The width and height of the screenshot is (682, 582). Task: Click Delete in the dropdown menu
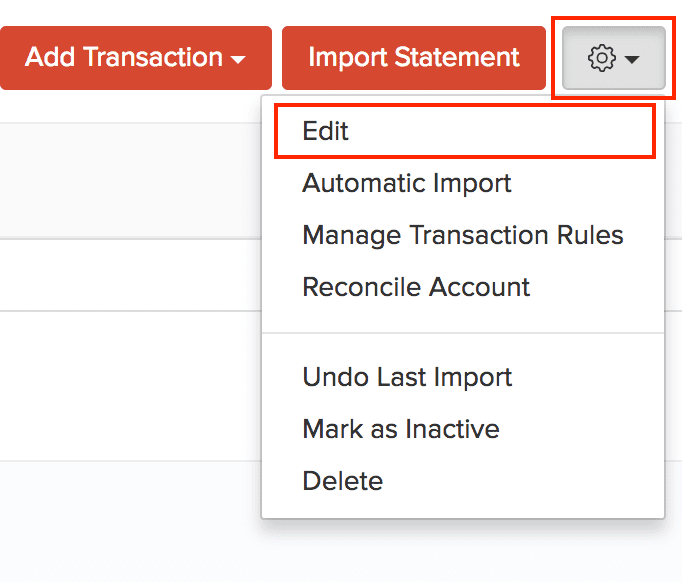(343, 481)
